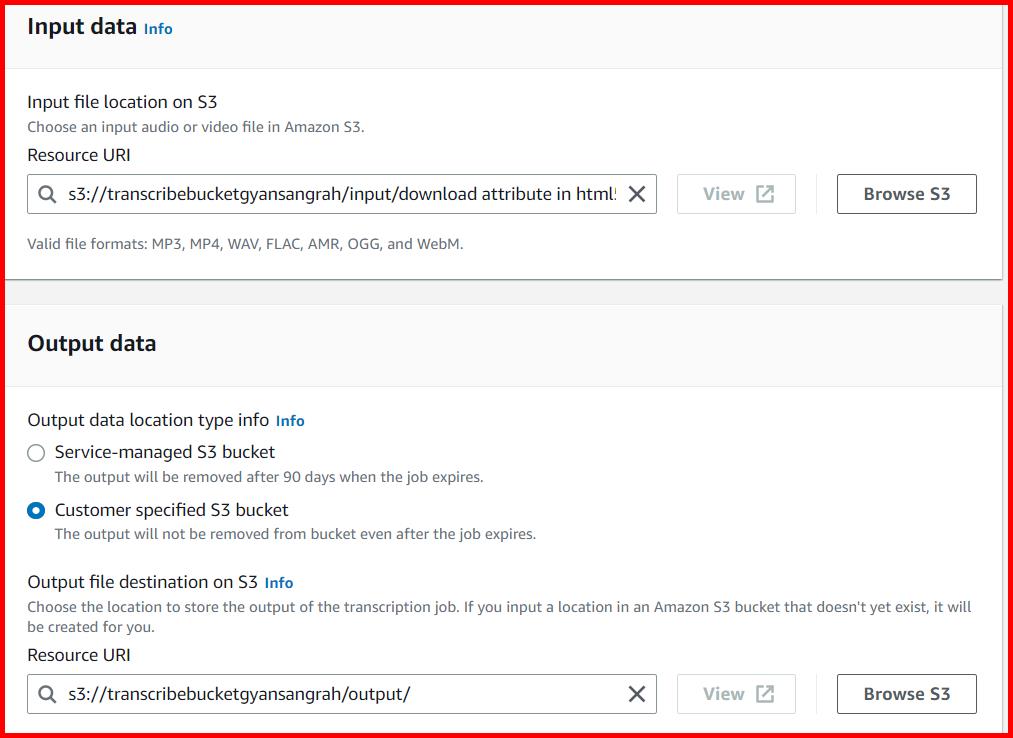Select the Customer specified S3 bucket option

pyautogui.click(x=36, y=510)
